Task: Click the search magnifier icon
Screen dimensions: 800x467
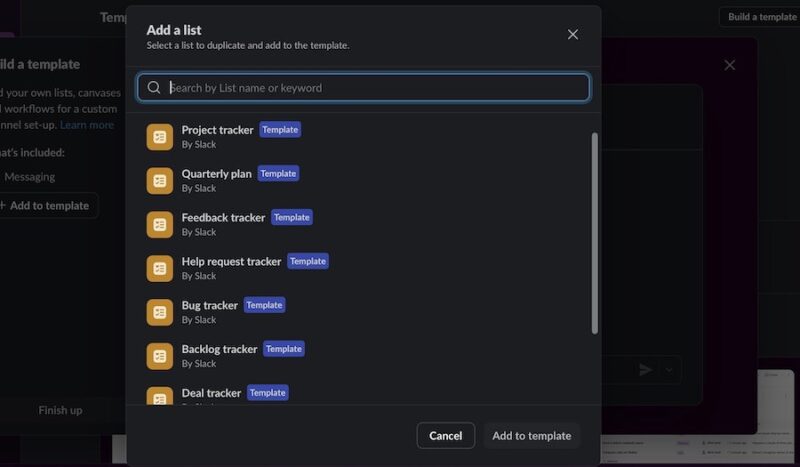Action: (x=154, y=87)
